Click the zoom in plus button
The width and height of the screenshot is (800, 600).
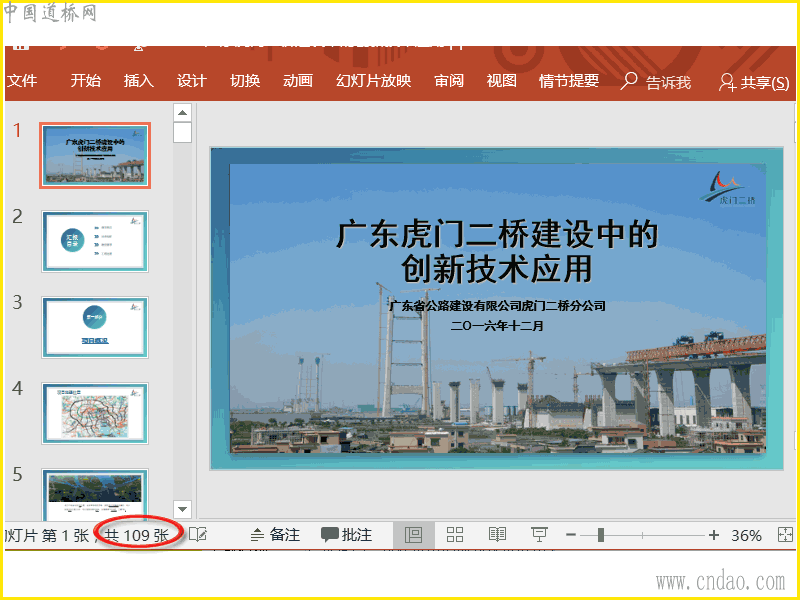tap(714, 535)
